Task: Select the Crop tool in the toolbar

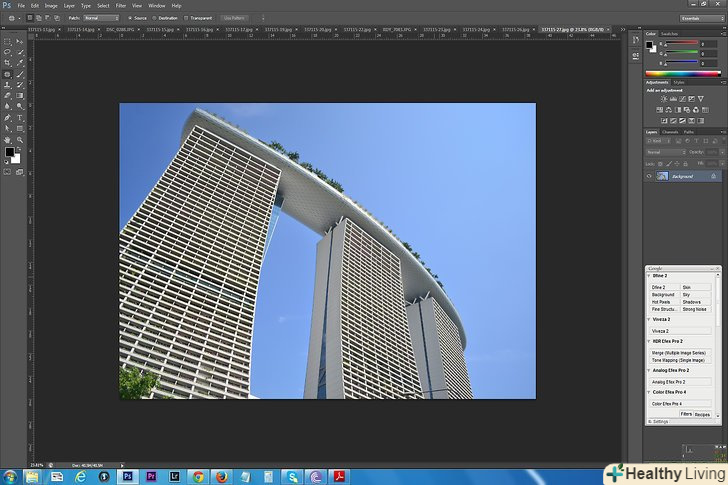Action: click(x=7, y=63)
